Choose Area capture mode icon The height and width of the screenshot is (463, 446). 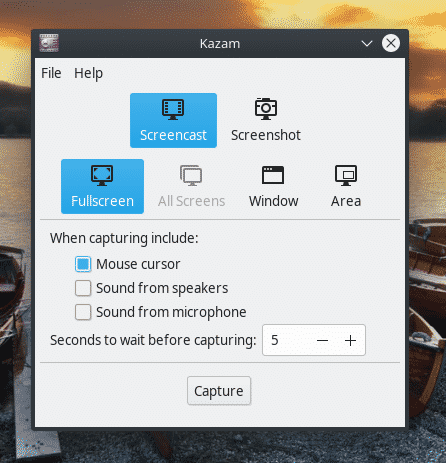point(346,175)
